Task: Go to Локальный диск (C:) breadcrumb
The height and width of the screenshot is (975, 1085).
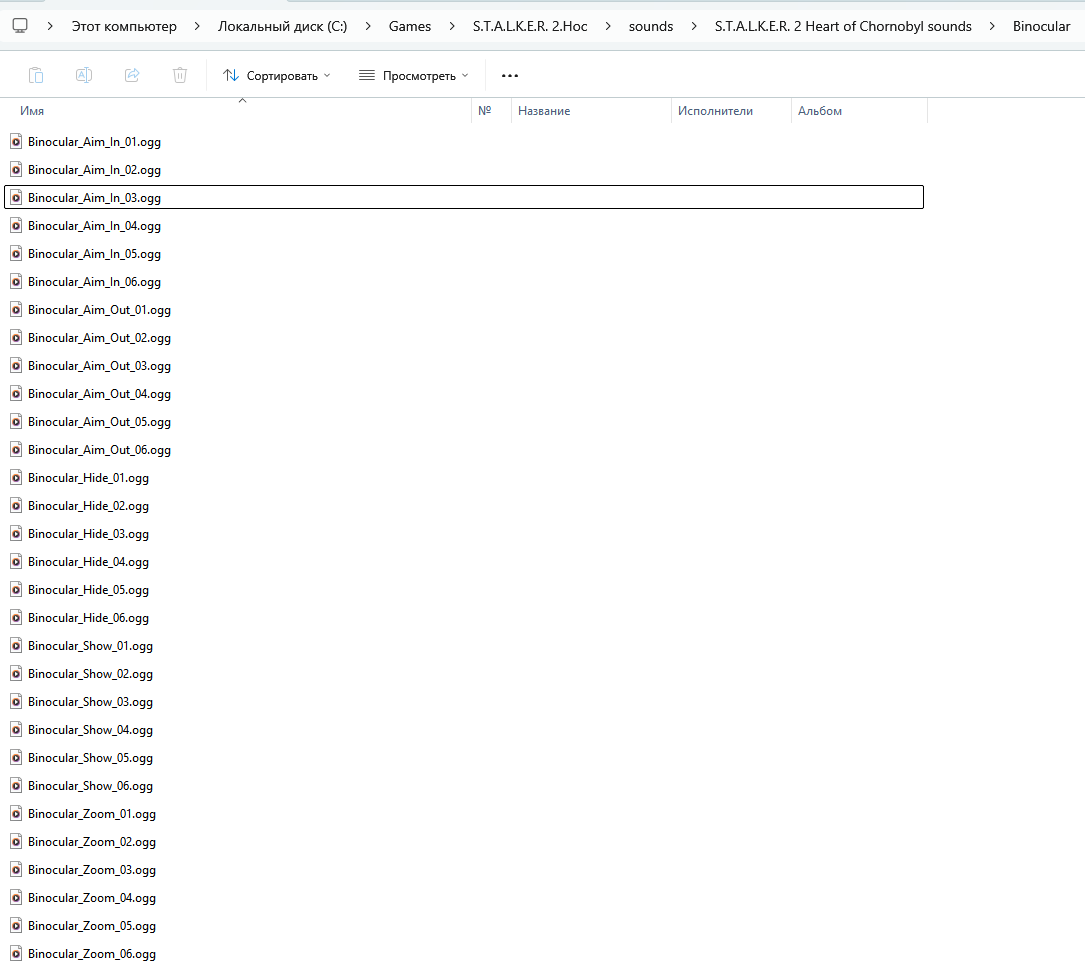Action: coord(282,26)
